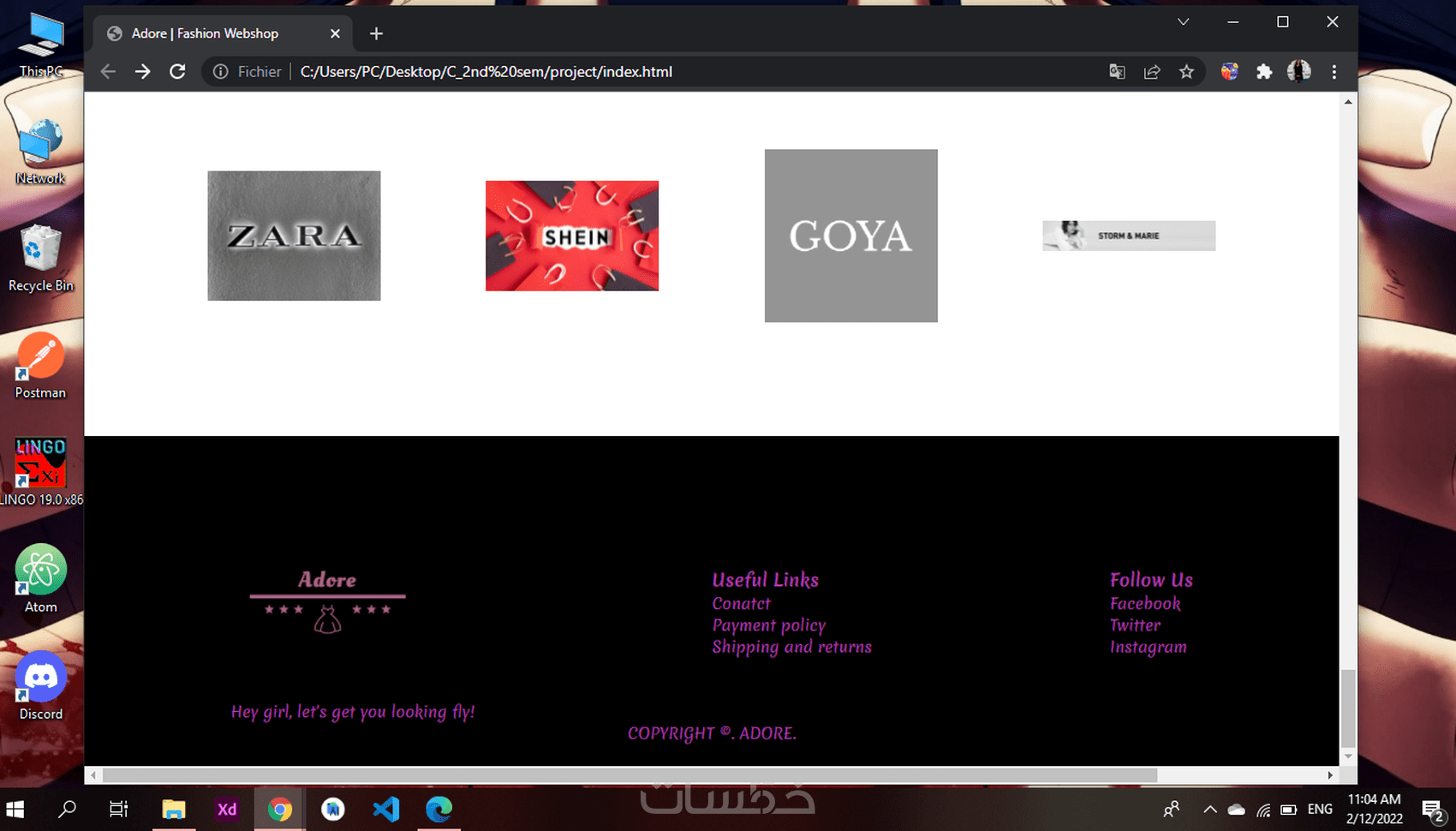1456x831 pixels.
Task: Reload the page with the refresh icon
Action: click(x=177, y=72)
